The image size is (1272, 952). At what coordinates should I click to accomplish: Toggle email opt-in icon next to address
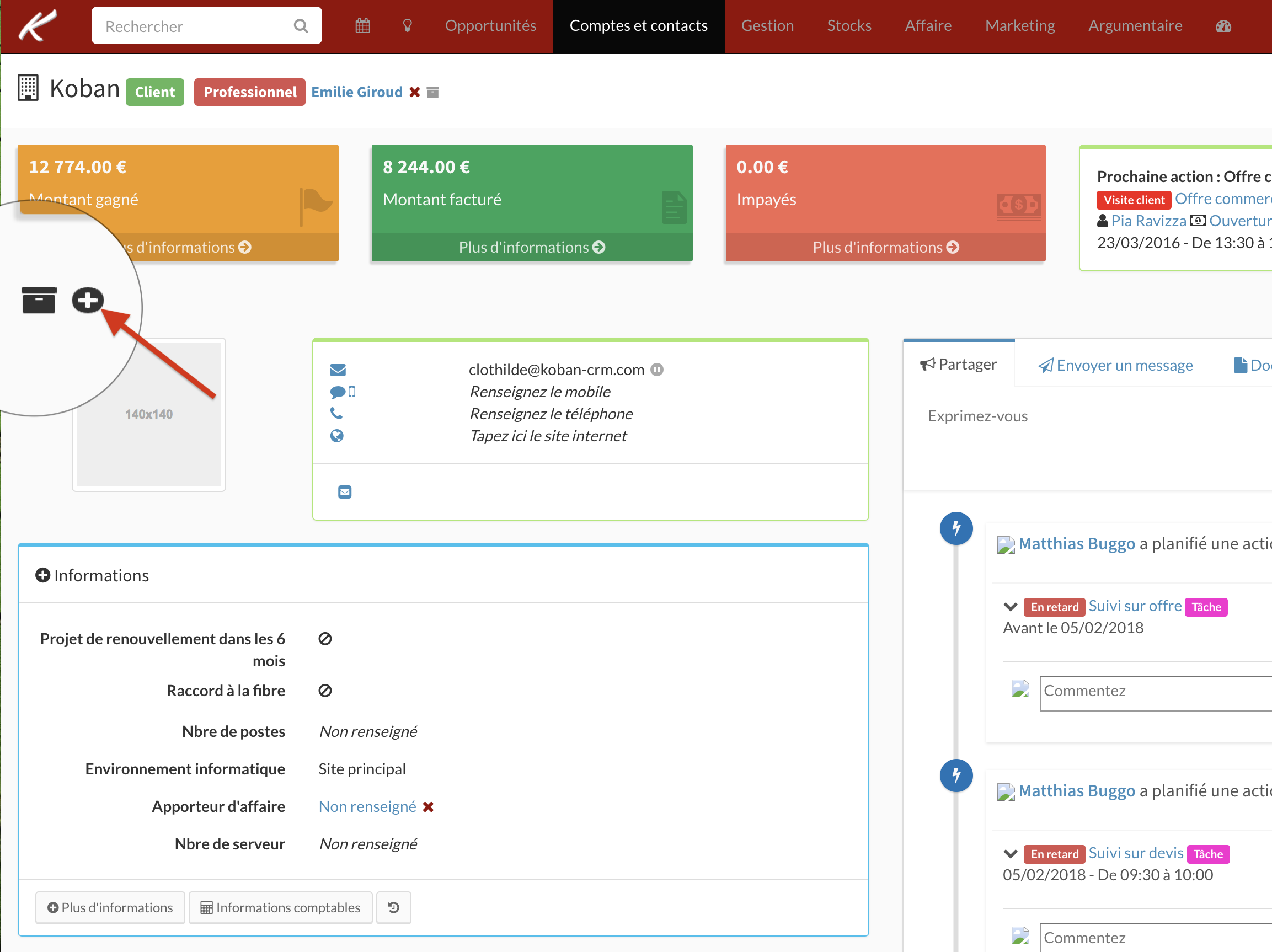(657, 370)
